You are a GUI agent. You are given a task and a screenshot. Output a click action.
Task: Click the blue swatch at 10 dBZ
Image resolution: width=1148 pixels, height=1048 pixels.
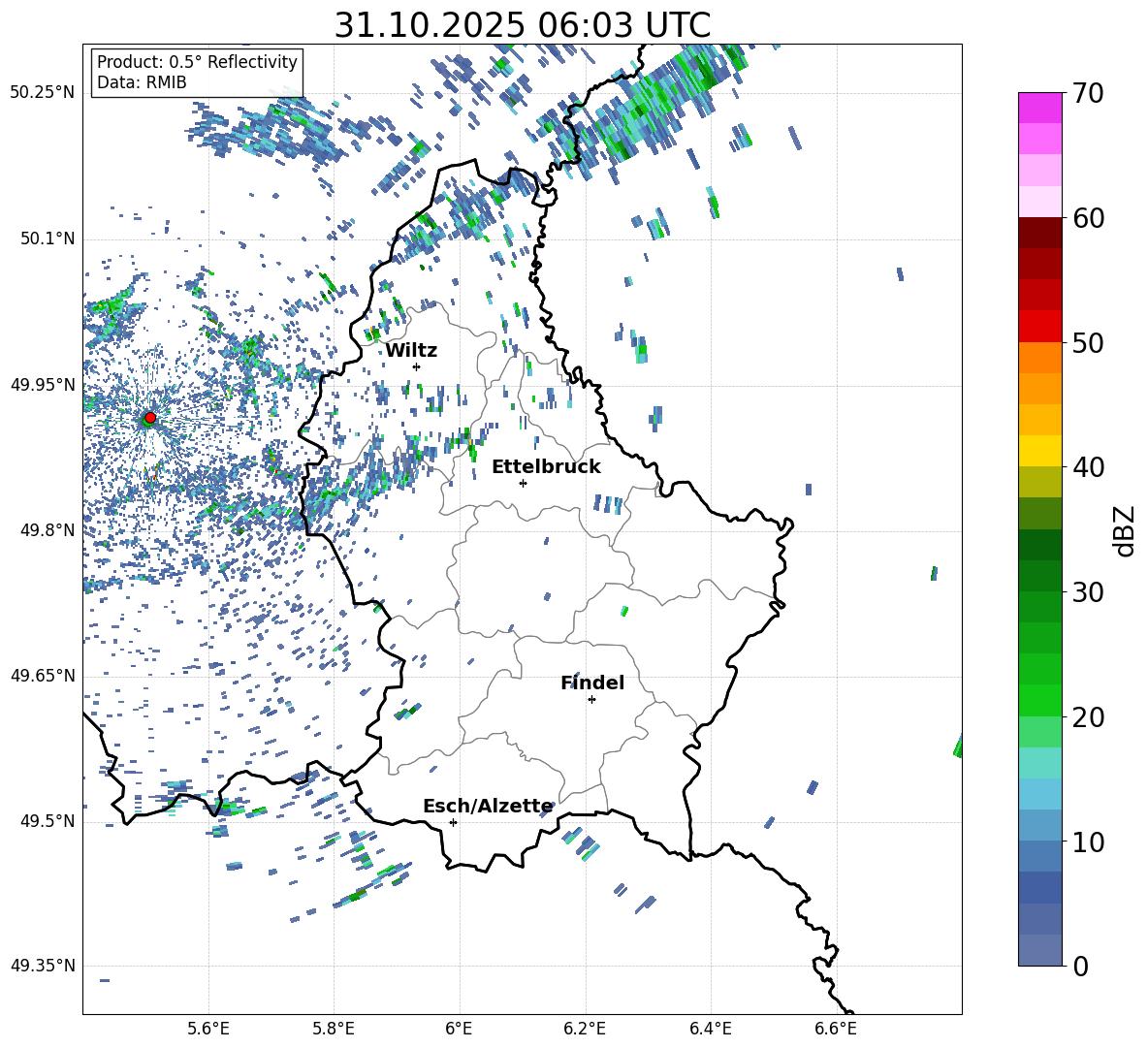point(1039,826)
